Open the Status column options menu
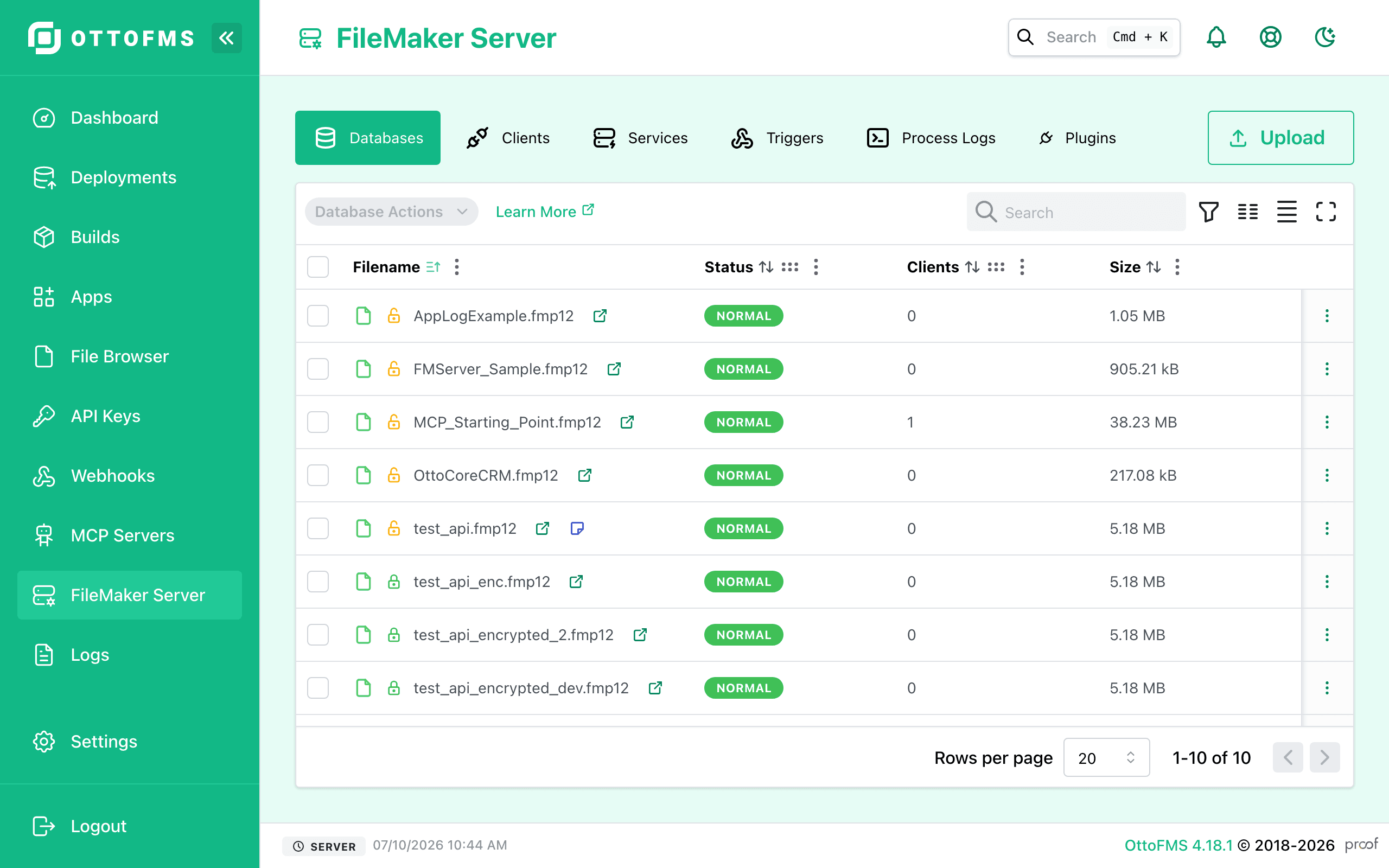Viewport: 1389px width, 868px height. click(815, 267)
